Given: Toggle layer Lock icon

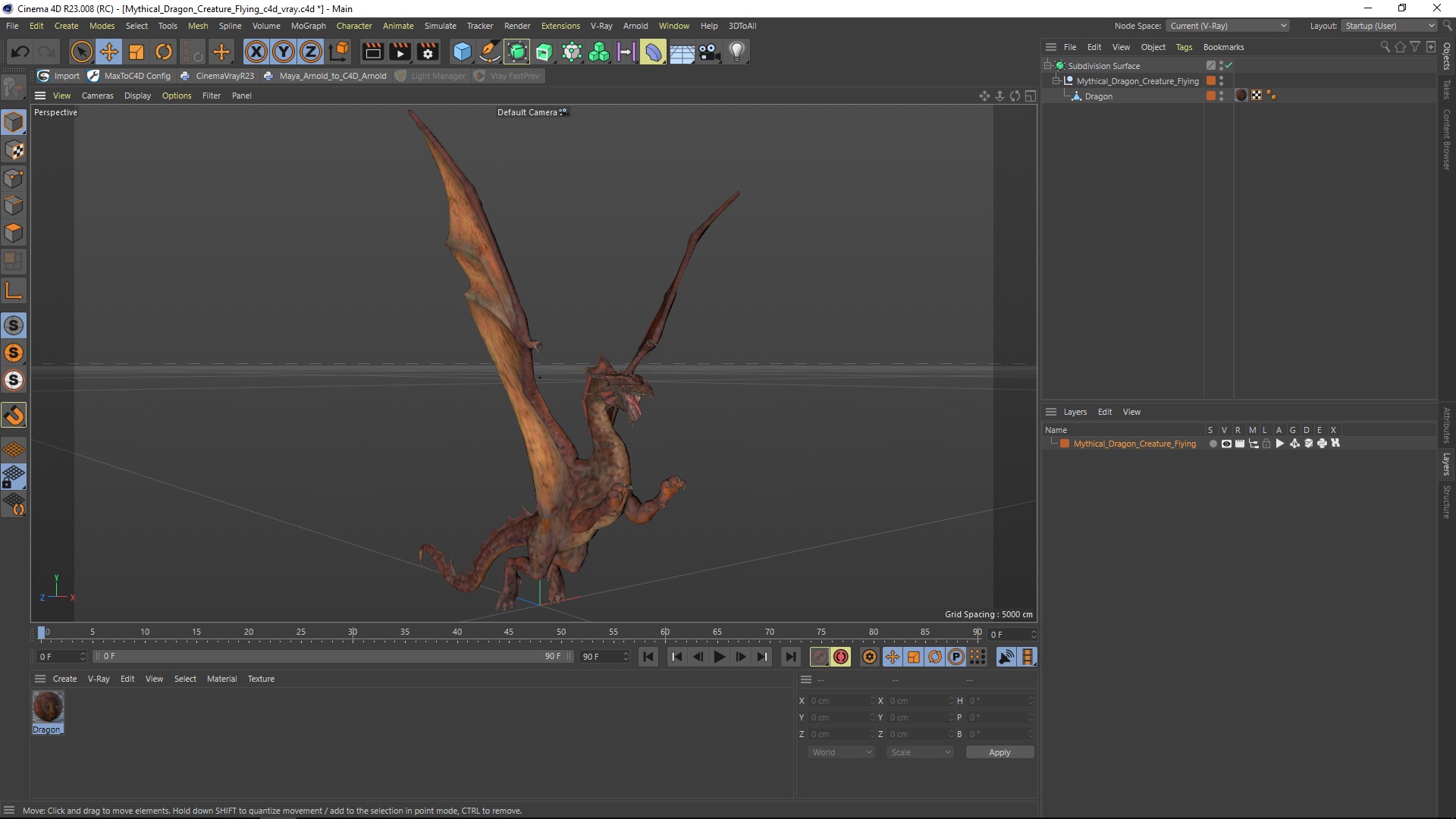Looking at the screenshot, I should coord(1266,444).
